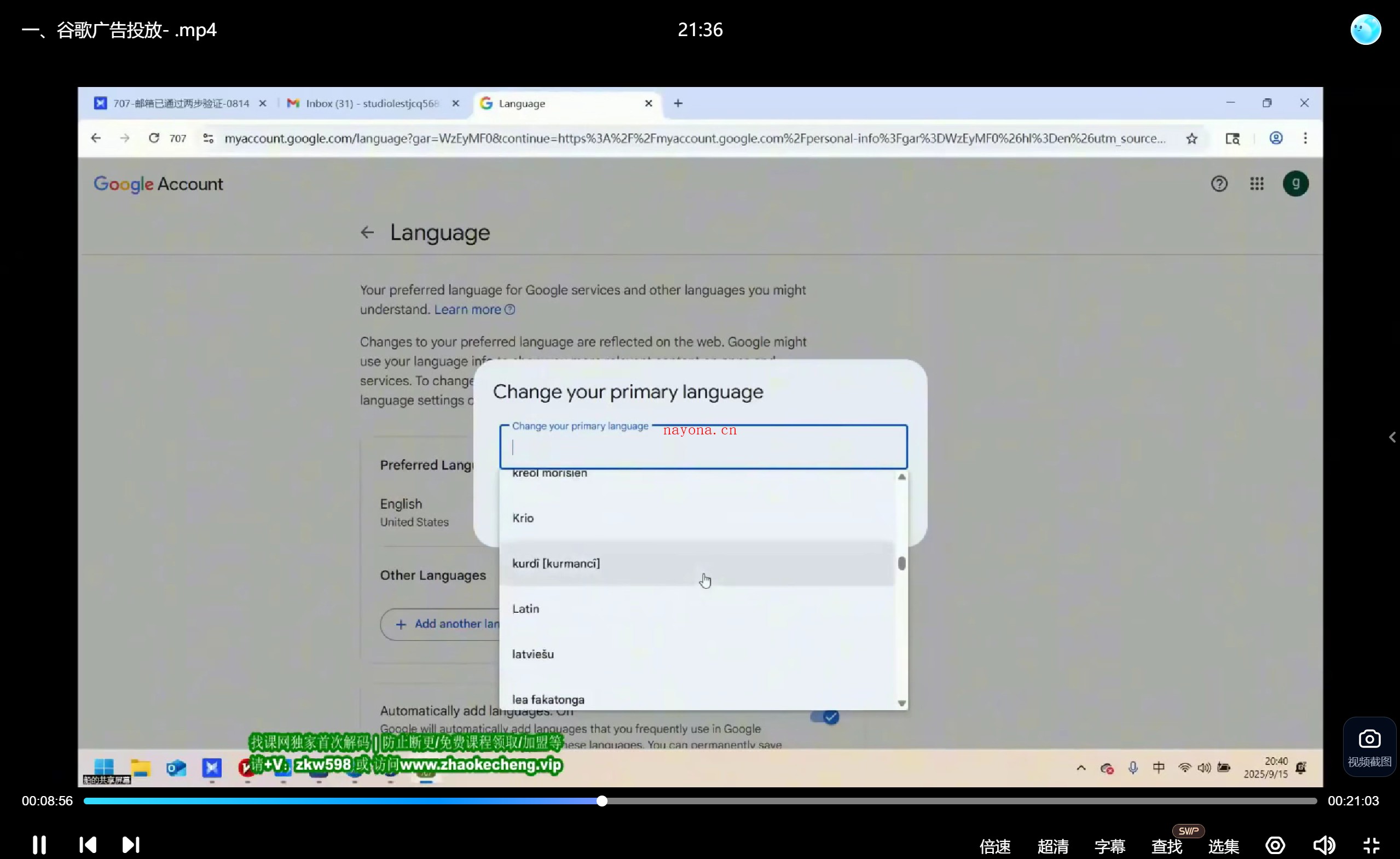Screen dimensions: 1400x859
Task: Select the Language browser tab
Action: point(568,103)
